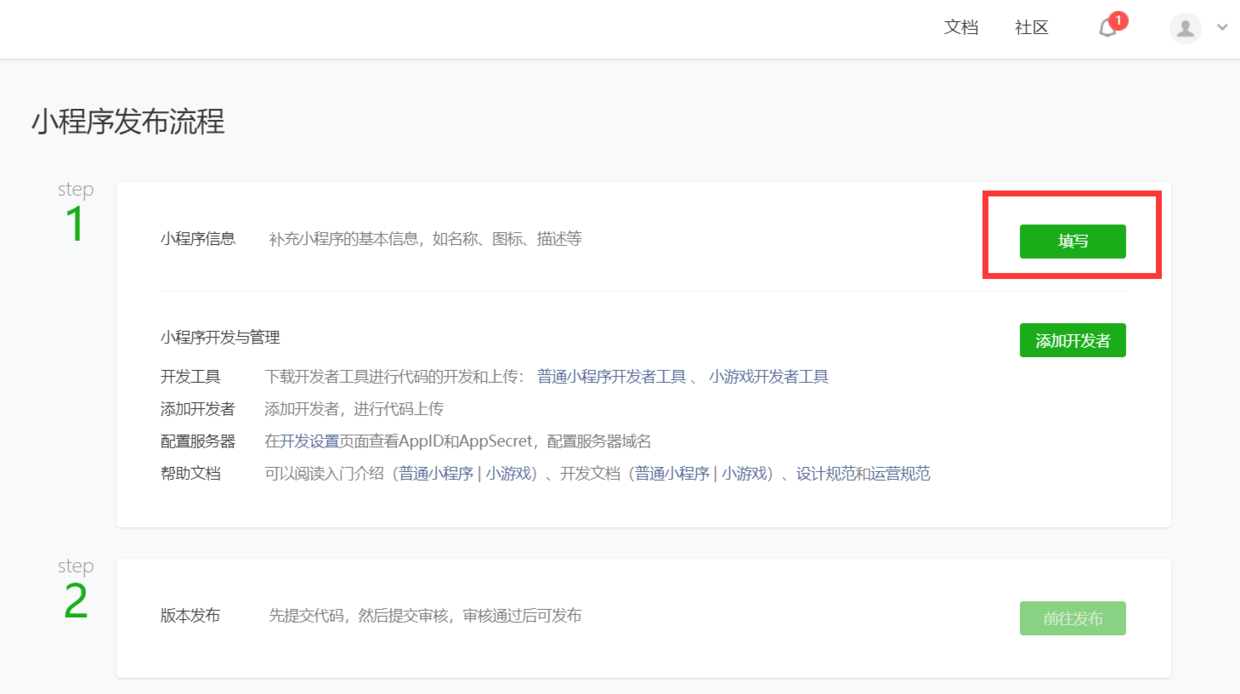Viewport: 1240px width, 694px height.
Task: Click the green 填写 button
Action: coord(1073,241)
